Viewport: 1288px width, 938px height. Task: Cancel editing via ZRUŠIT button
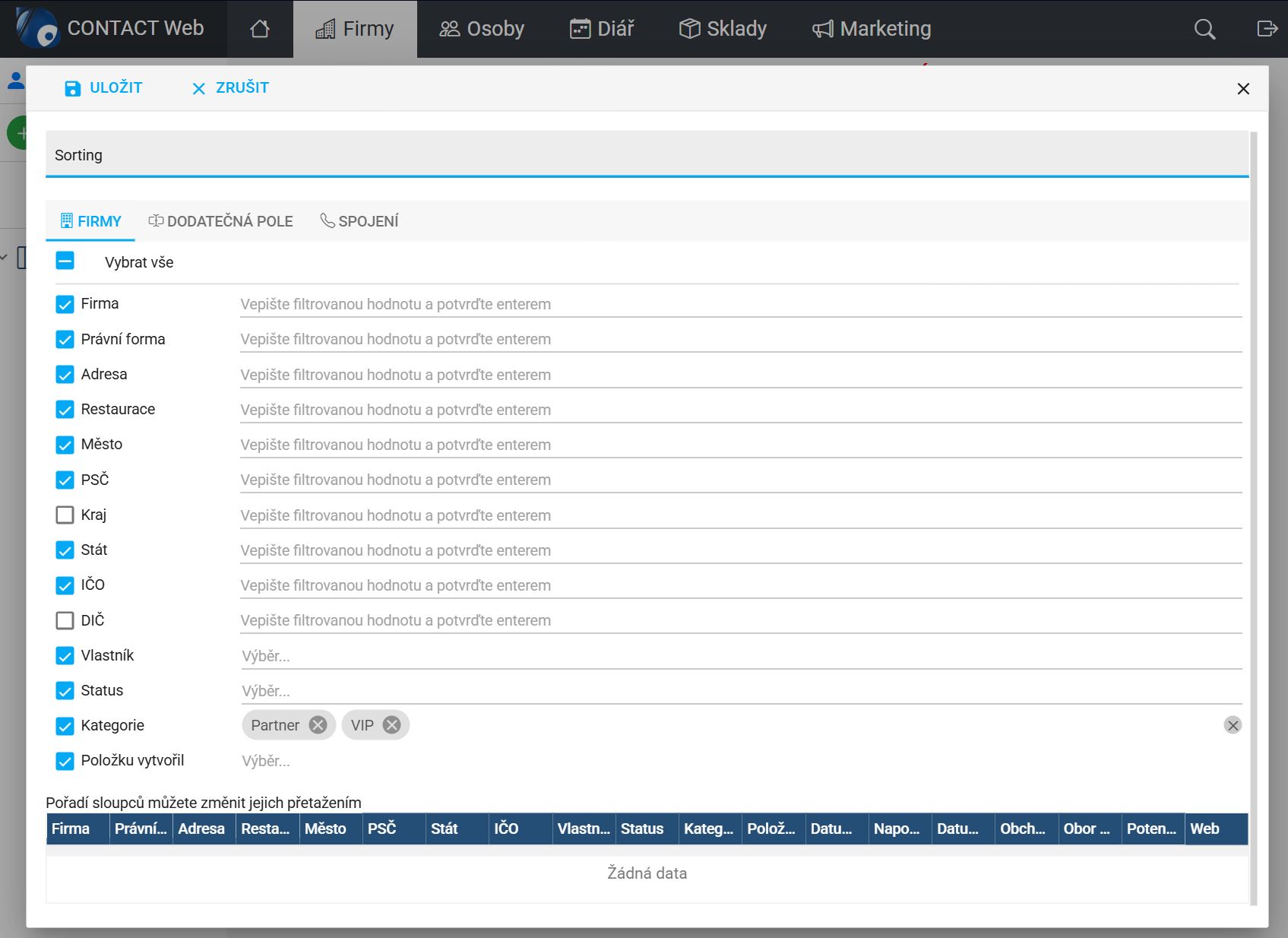point(229,87)
